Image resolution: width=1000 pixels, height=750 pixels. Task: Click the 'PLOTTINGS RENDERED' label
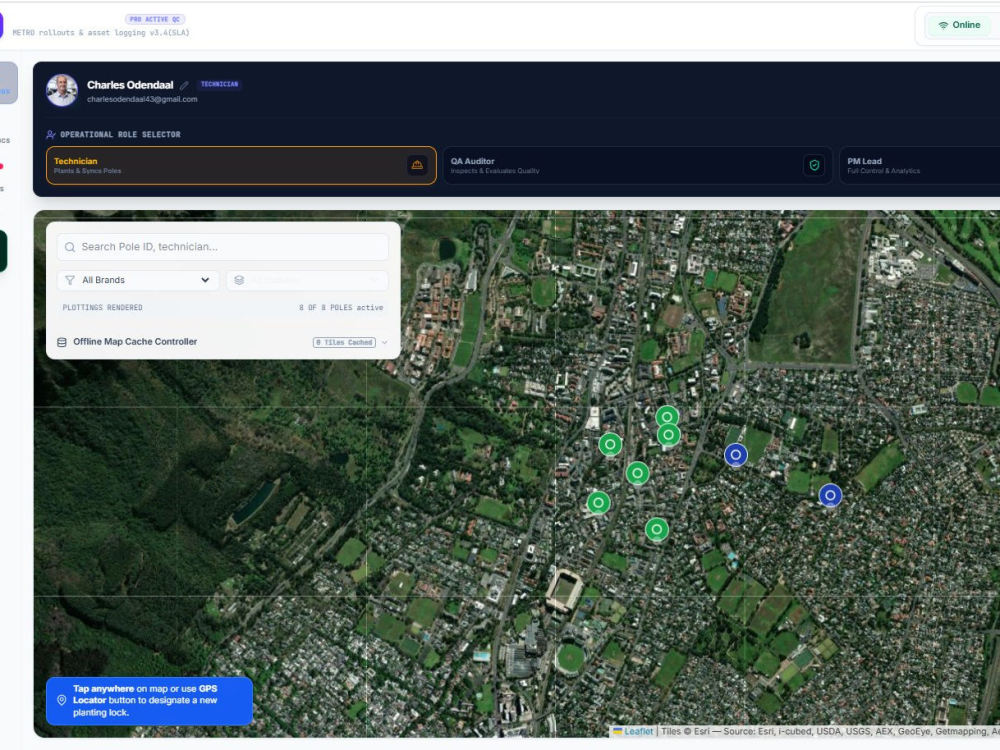103,307
